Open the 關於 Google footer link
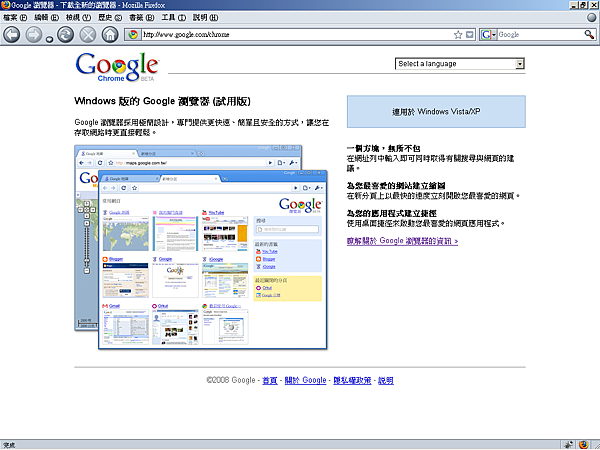600x450 pixels. (305, 380)
